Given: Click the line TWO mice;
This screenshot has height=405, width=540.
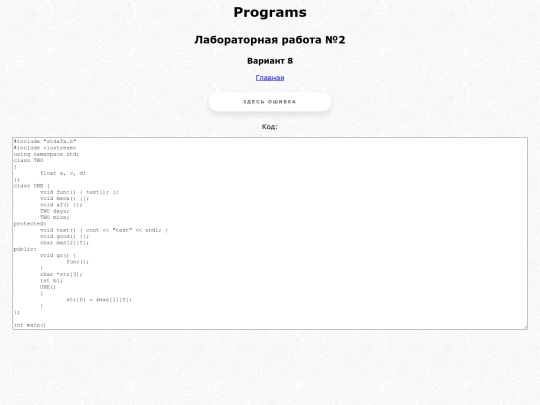Looking at the screenshot, I should coord(54,217).
